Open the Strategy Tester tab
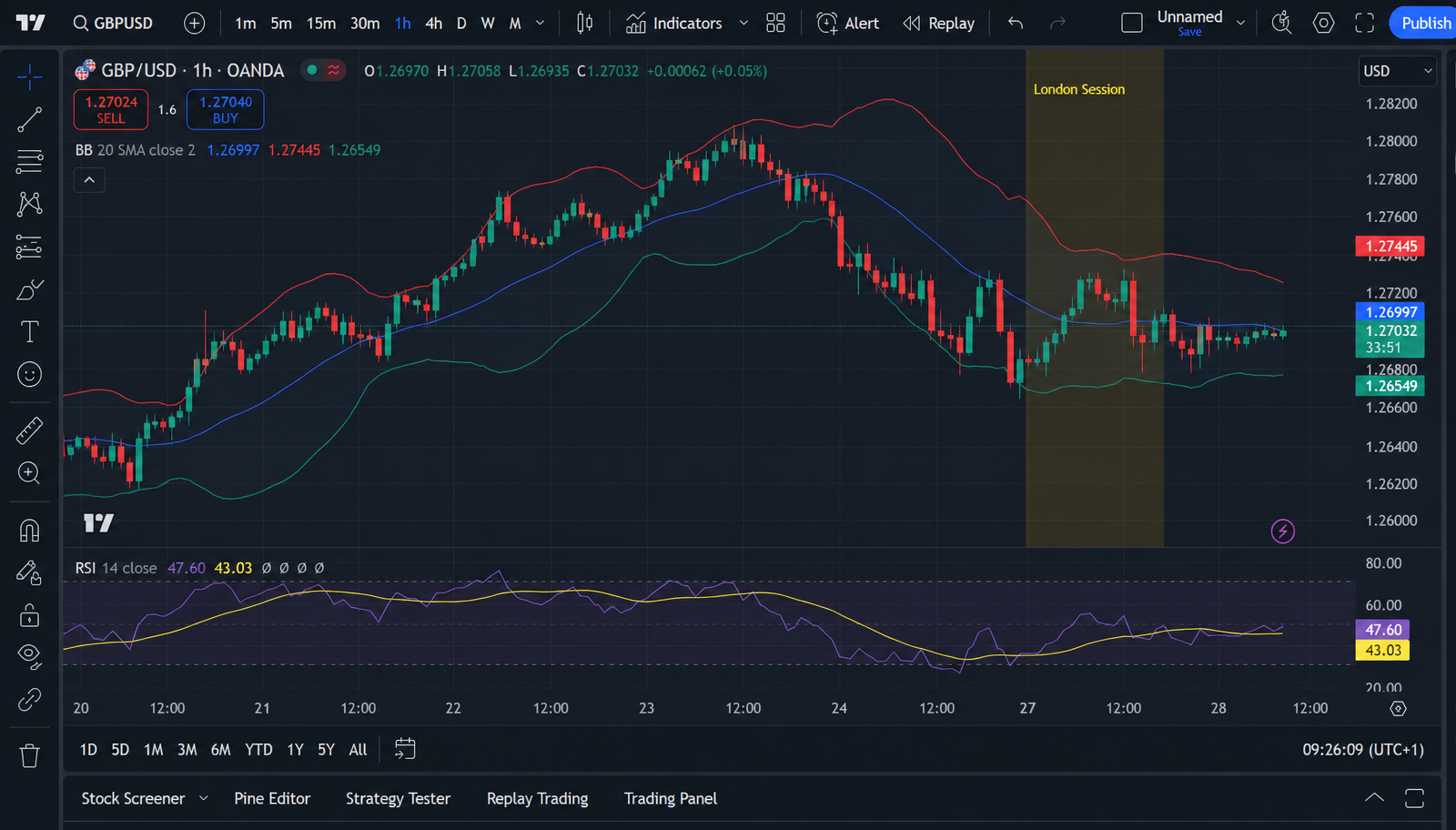Image resolution: width=1456 pixels, height=830 pixels. (x=398, y=798)
